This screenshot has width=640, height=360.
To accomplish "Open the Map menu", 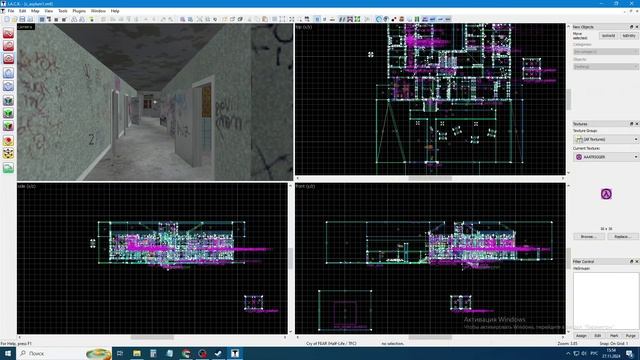I will [36, 11].
